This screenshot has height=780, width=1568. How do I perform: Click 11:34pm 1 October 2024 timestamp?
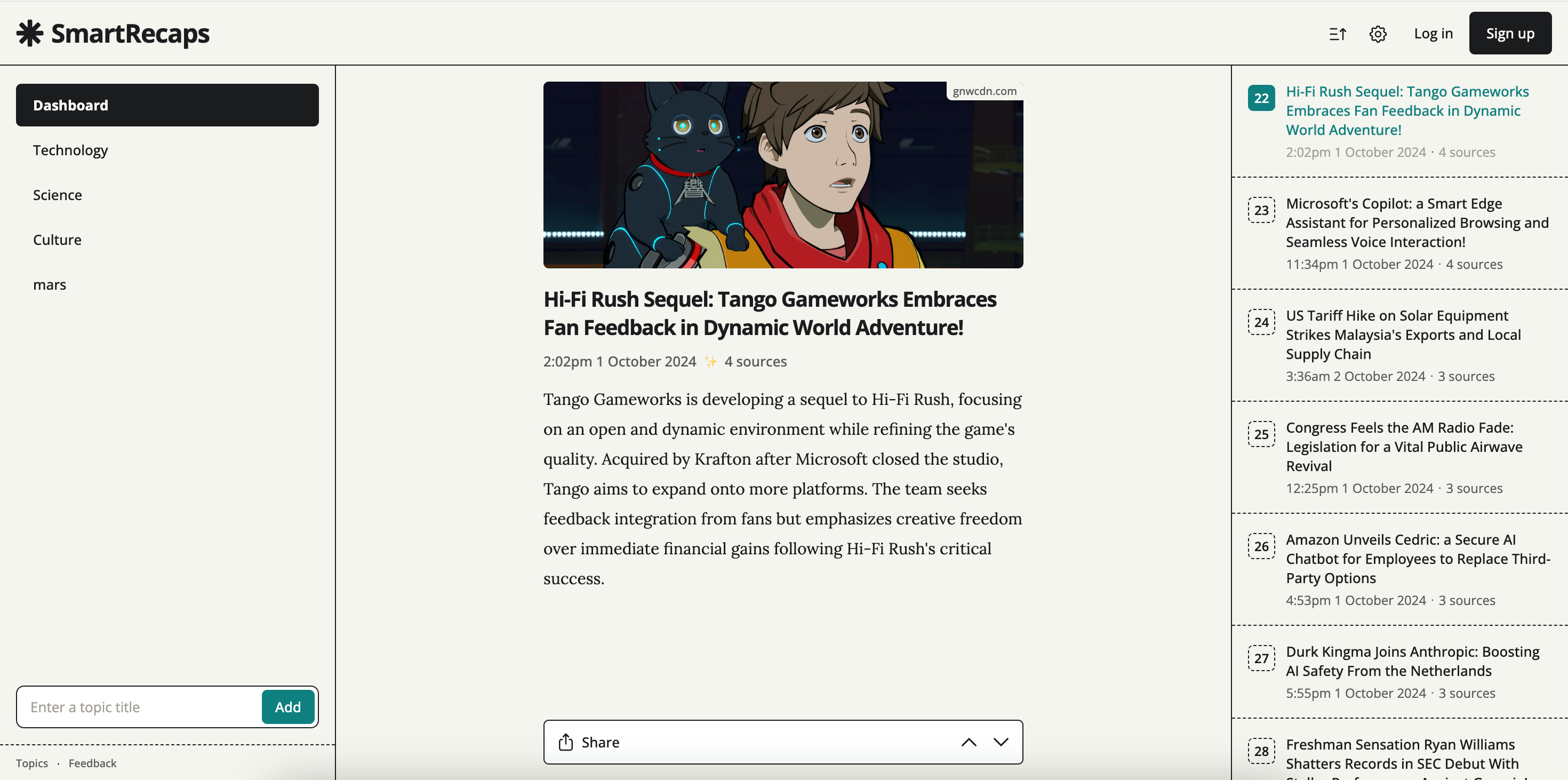click(1359, 264)
